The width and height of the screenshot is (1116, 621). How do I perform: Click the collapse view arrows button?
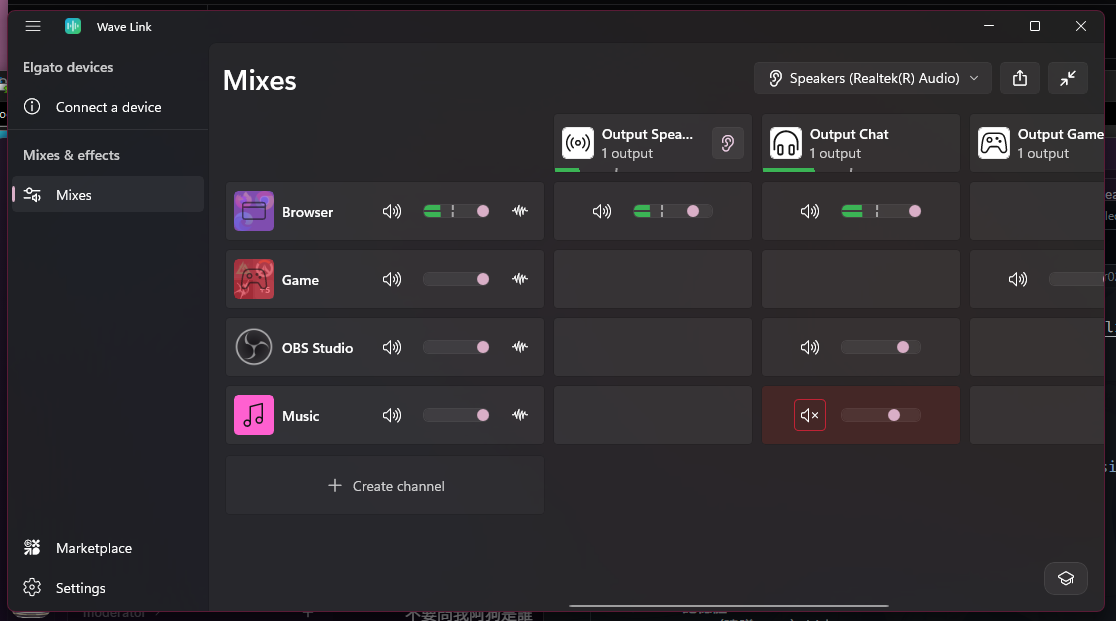(1068, 78)
